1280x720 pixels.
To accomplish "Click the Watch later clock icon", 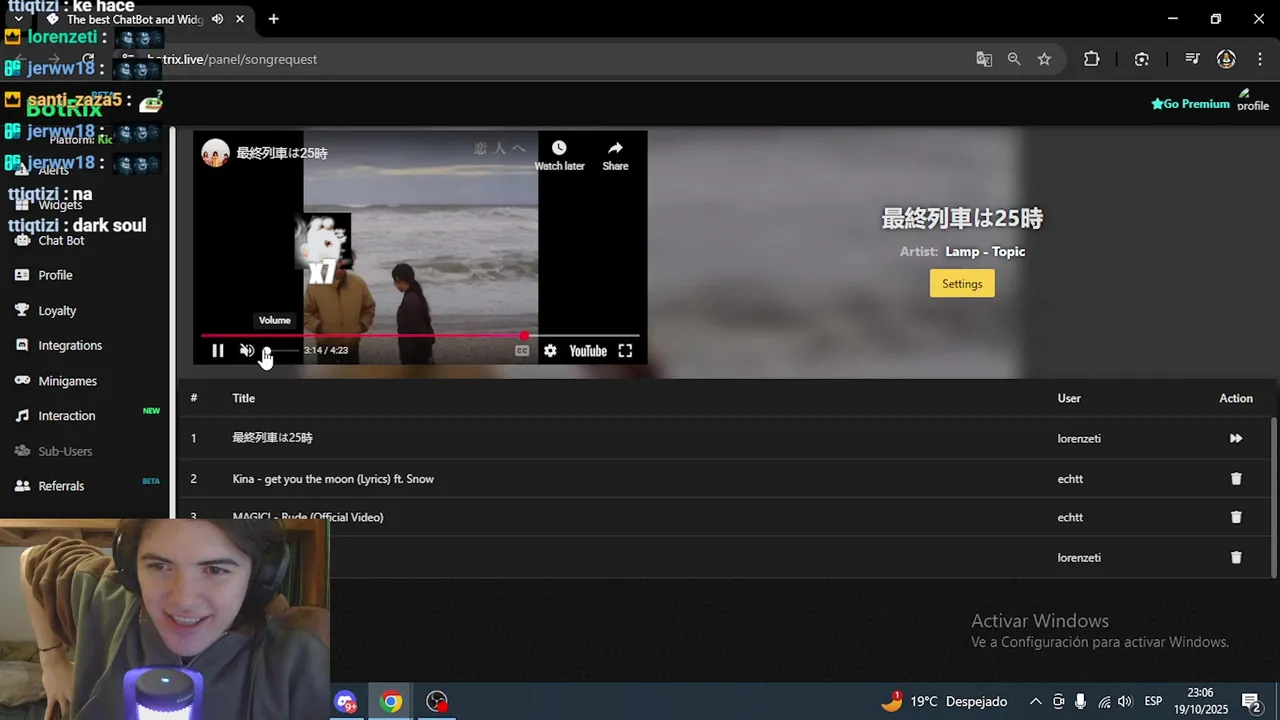I will 559,148.
